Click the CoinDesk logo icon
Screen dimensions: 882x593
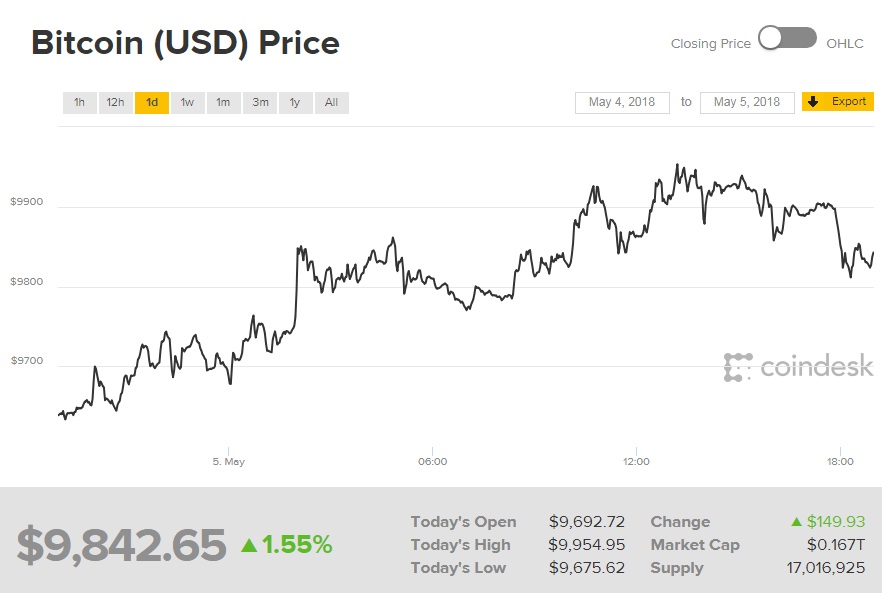pyautogui.click(x=737, y=367)
